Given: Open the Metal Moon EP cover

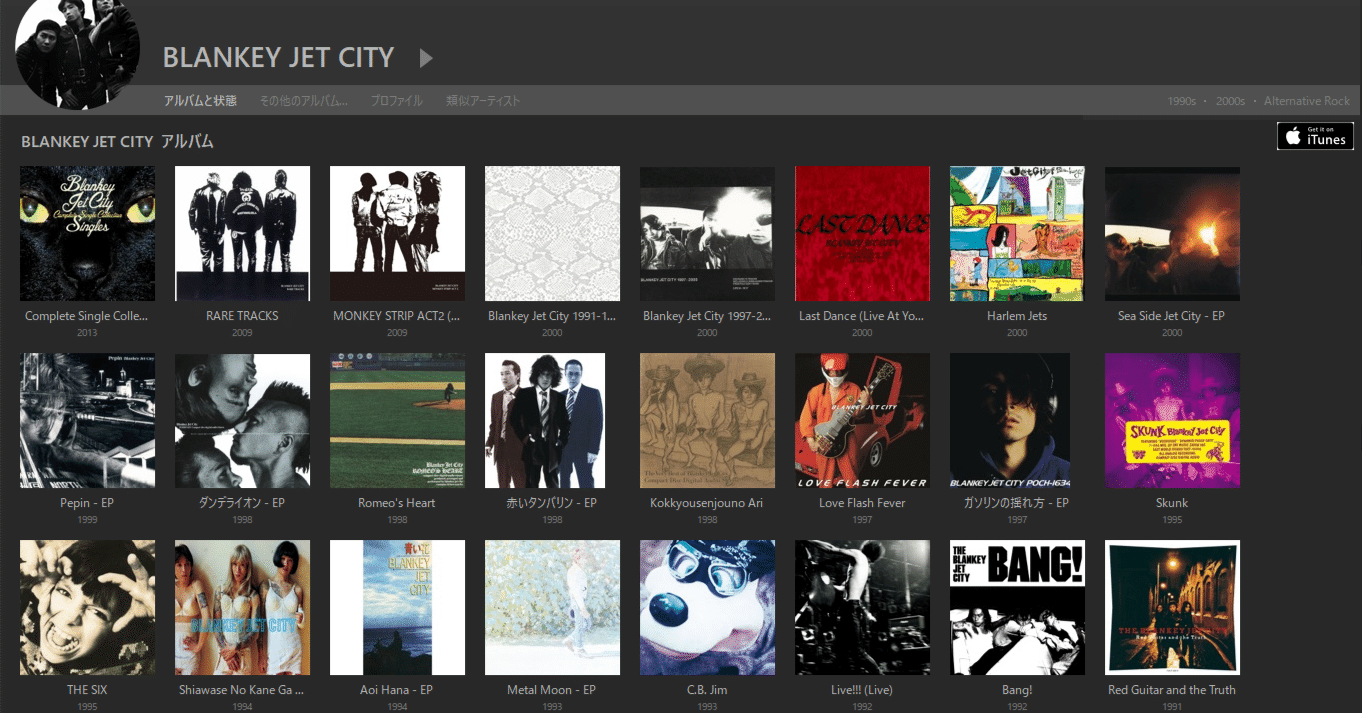Looking at the screenshot, I should (552, 607).
